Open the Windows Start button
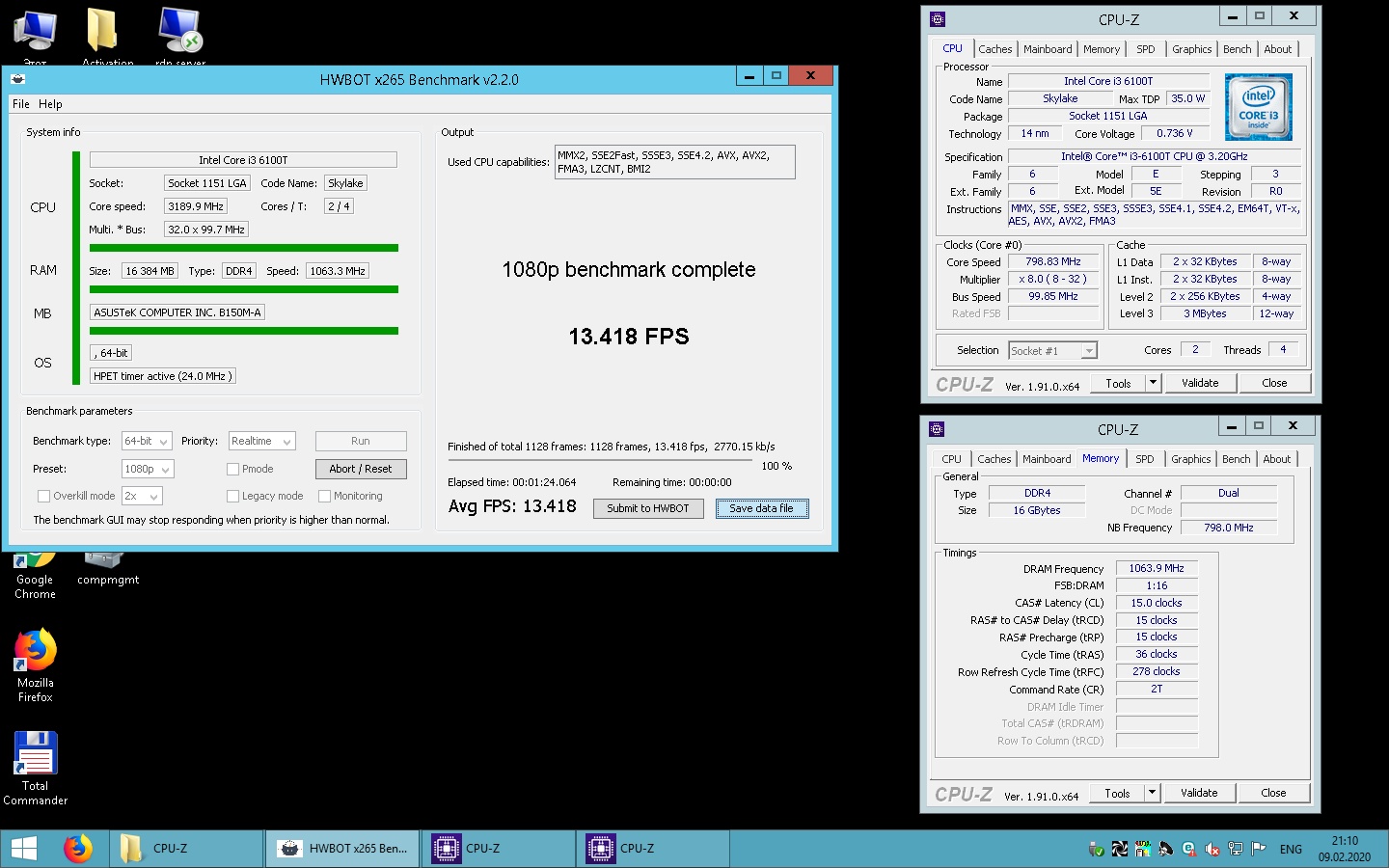 click(x=23, y=849)
